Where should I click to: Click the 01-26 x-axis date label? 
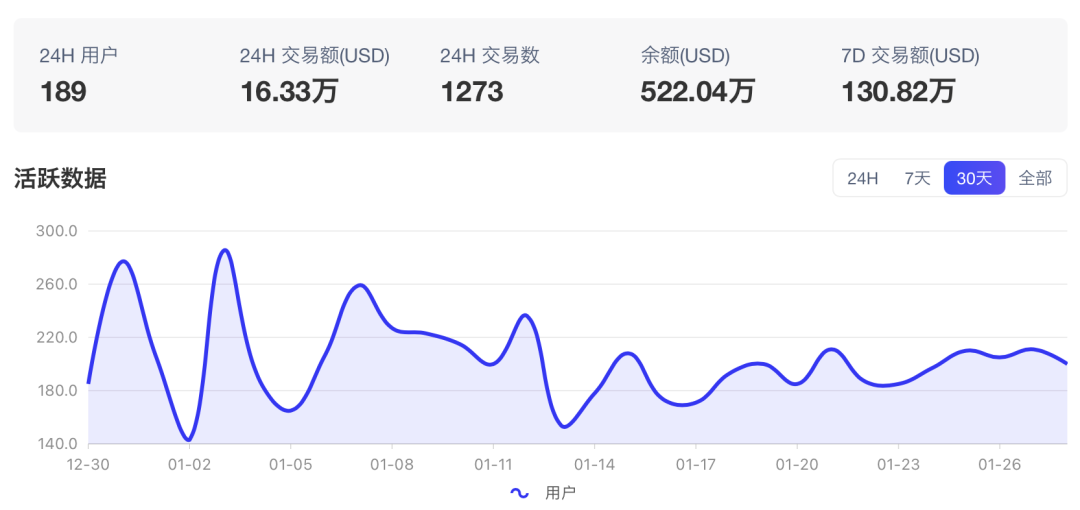pos(999,464)
